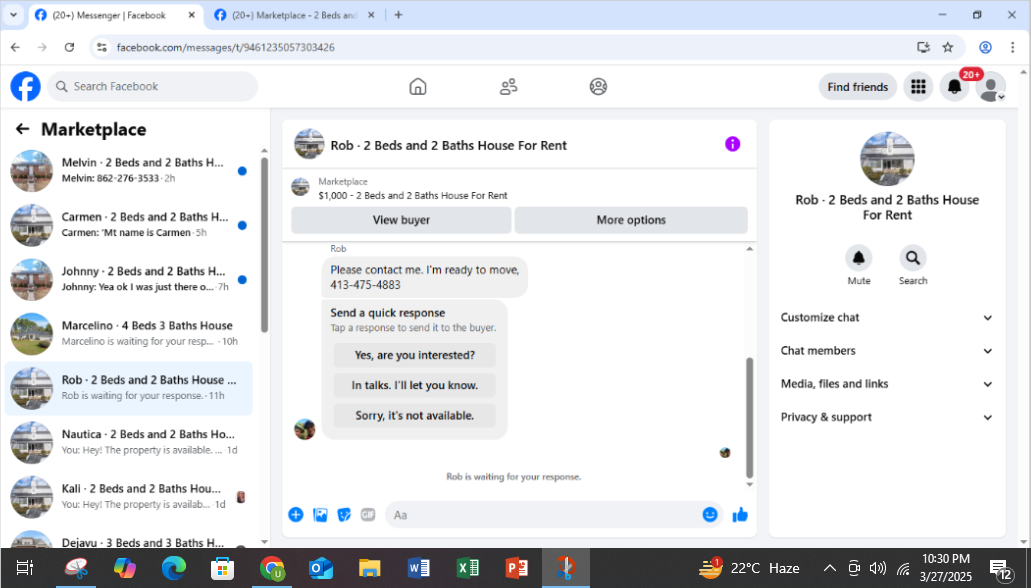Screen dimensions: 1031x588
Task: Reload the page in browser toolbar
Action: point(69,47)
